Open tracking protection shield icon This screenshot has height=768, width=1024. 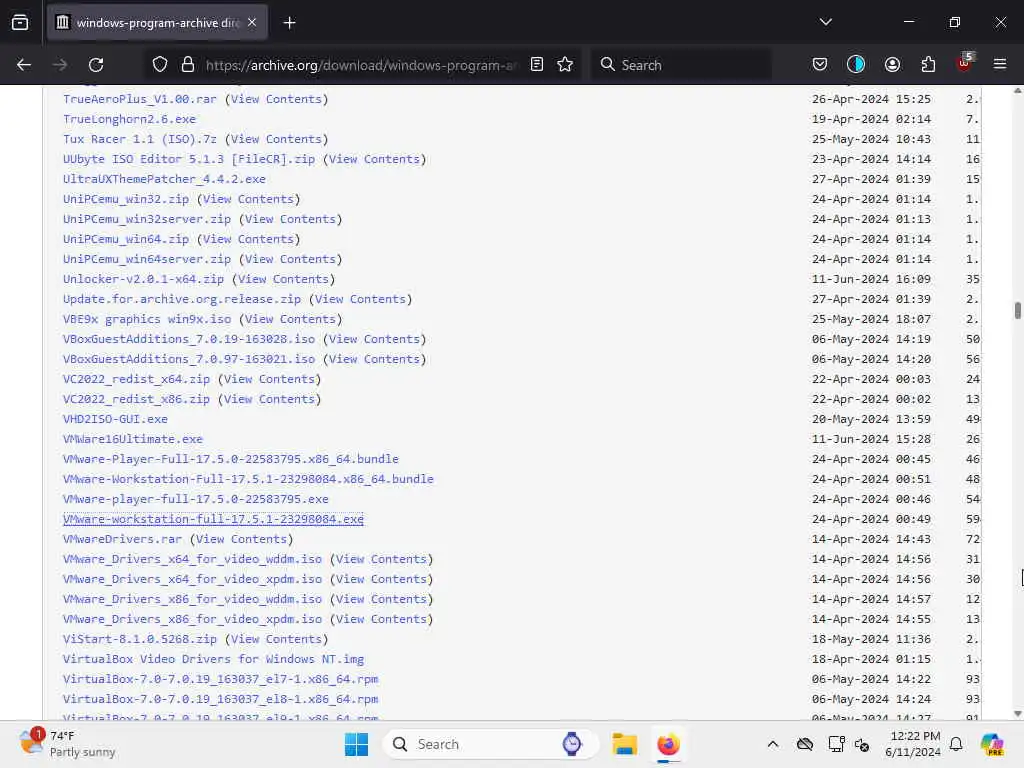(160, 65)
